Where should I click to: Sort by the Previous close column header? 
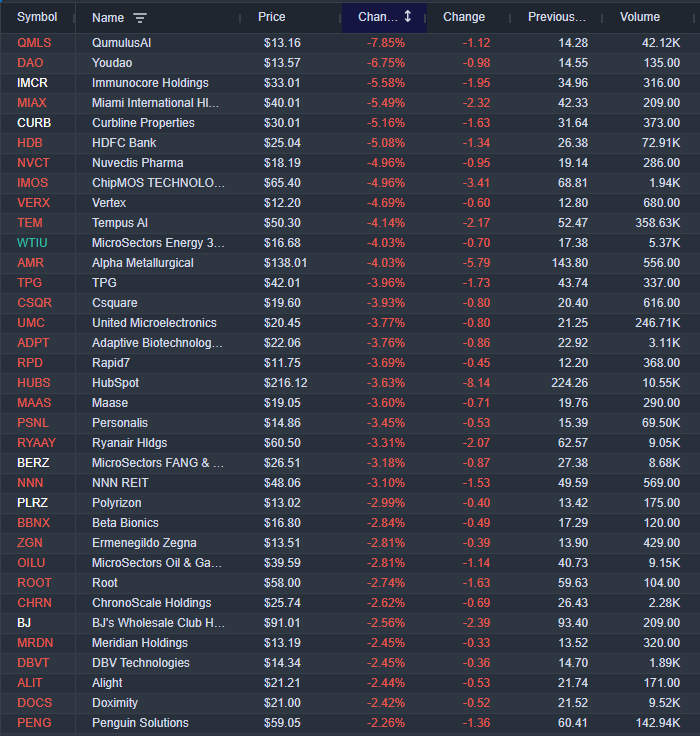pyautogui.click(x=557, y=17)
